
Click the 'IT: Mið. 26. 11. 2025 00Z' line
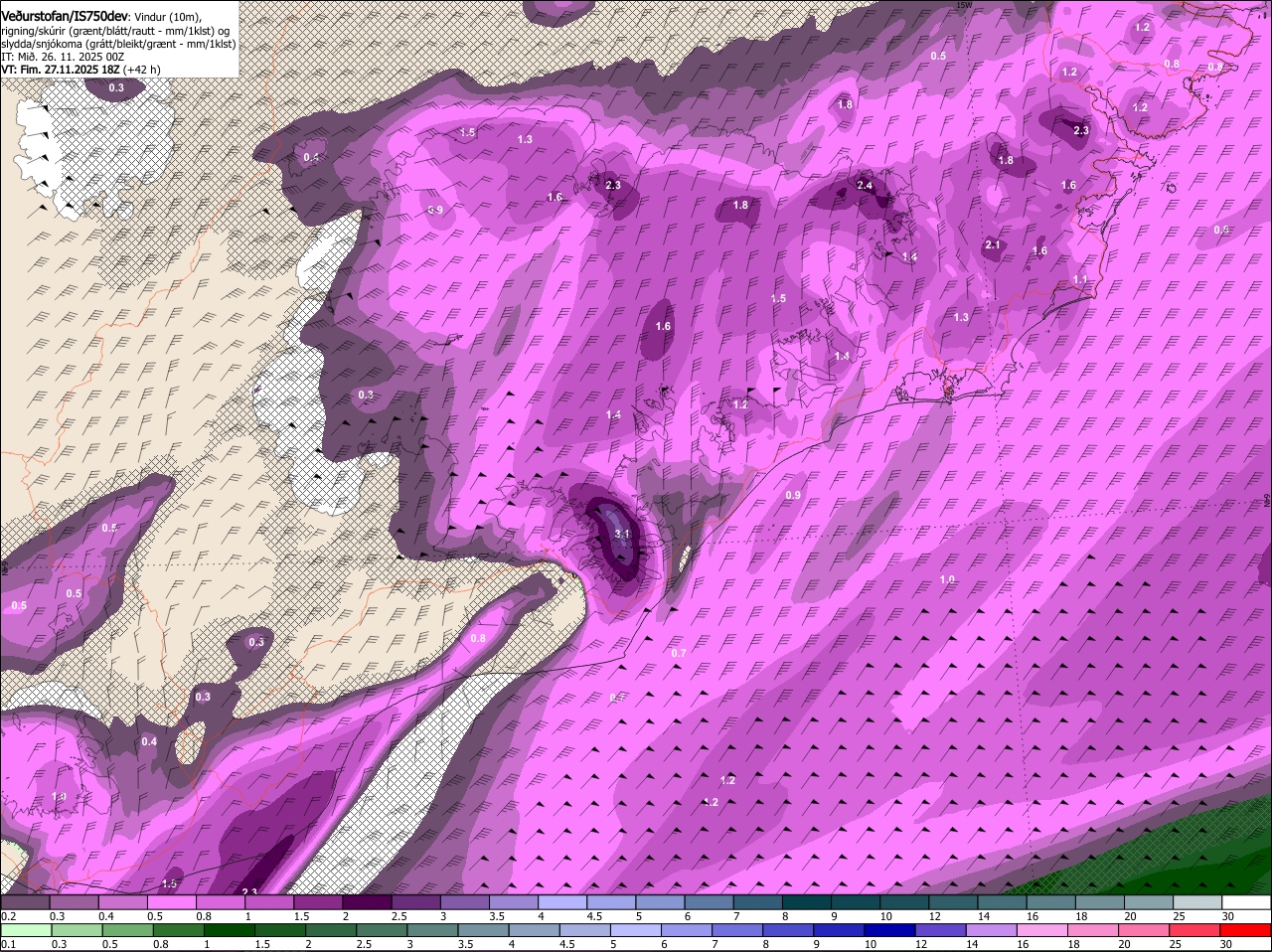click(63, 57)
